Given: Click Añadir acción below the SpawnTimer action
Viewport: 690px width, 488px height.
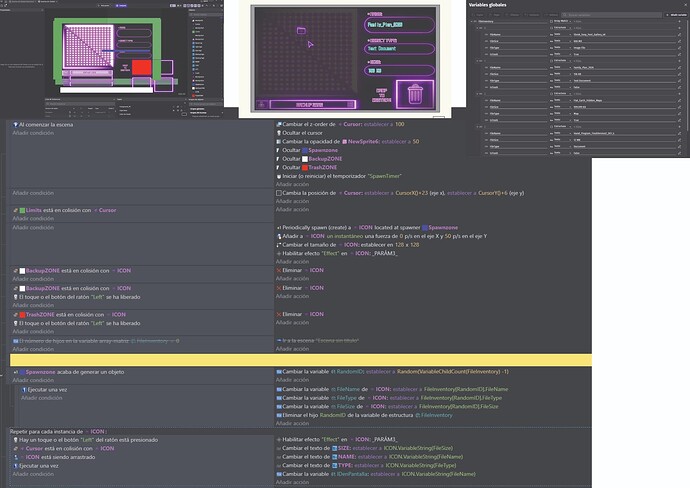Looking at the screenshot, I should click(x=293, y=183).
